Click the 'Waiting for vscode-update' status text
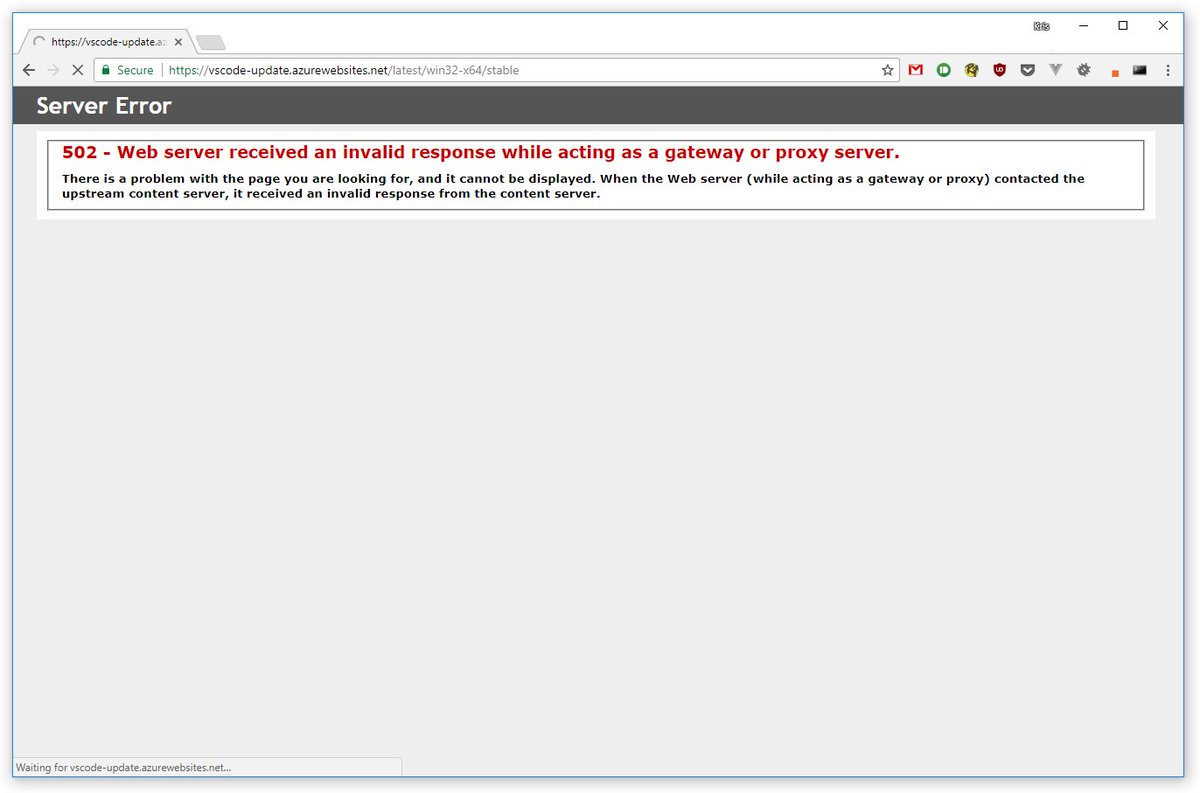 tap(123, 767)
